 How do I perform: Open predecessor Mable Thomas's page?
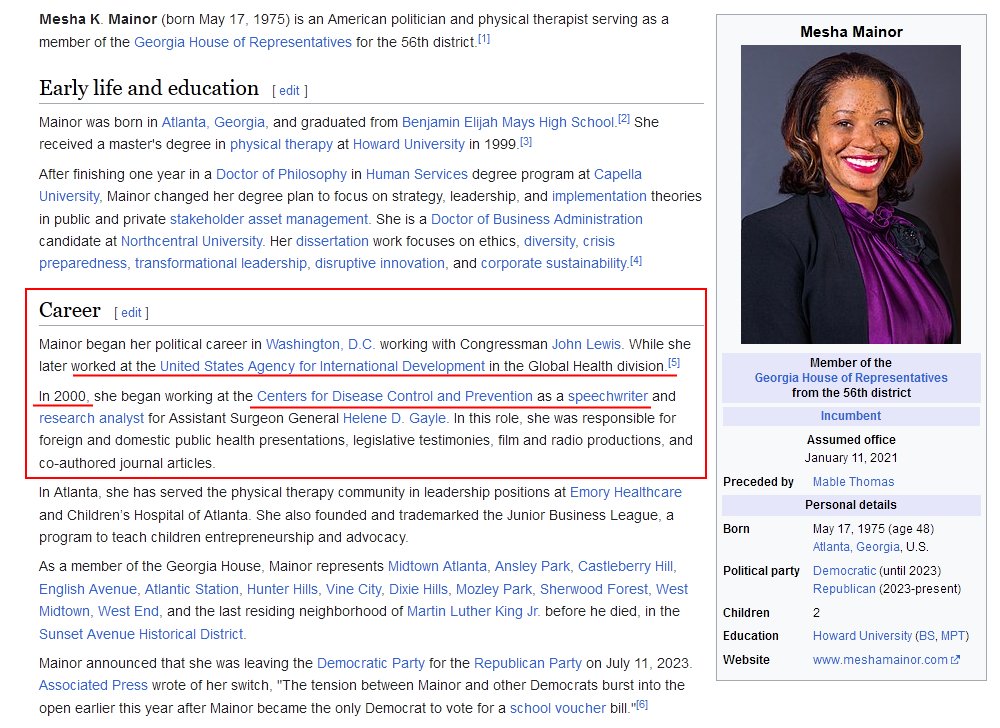854,482
